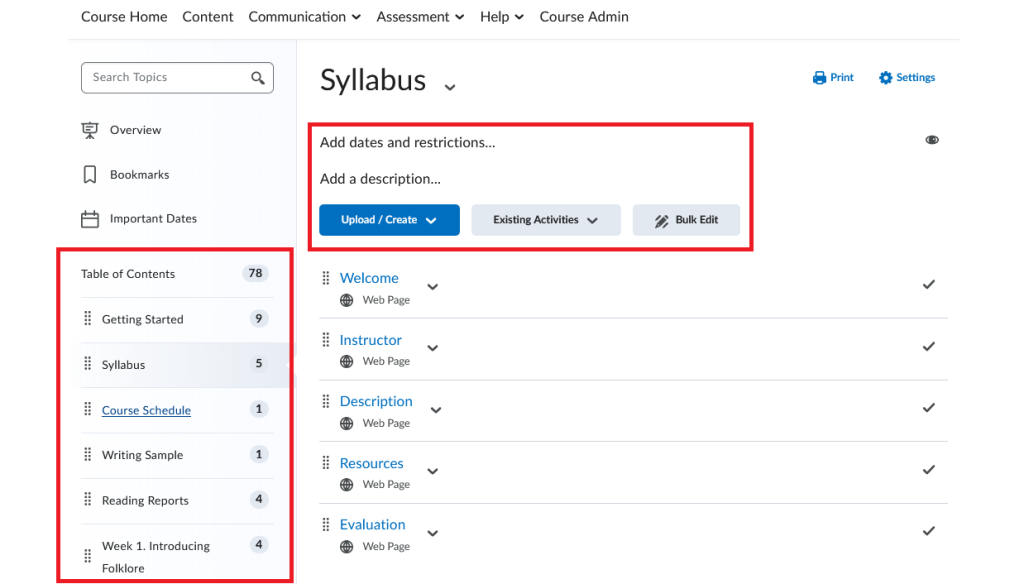1024x584 pixels.
Task: Click the Table of Contents 78 badge
Action: click(255, 273)
